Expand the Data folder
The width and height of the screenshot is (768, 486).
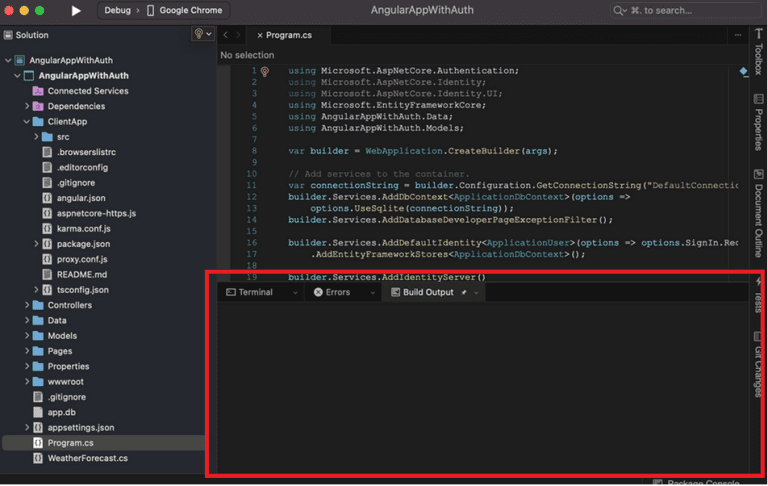pos(27,320)
